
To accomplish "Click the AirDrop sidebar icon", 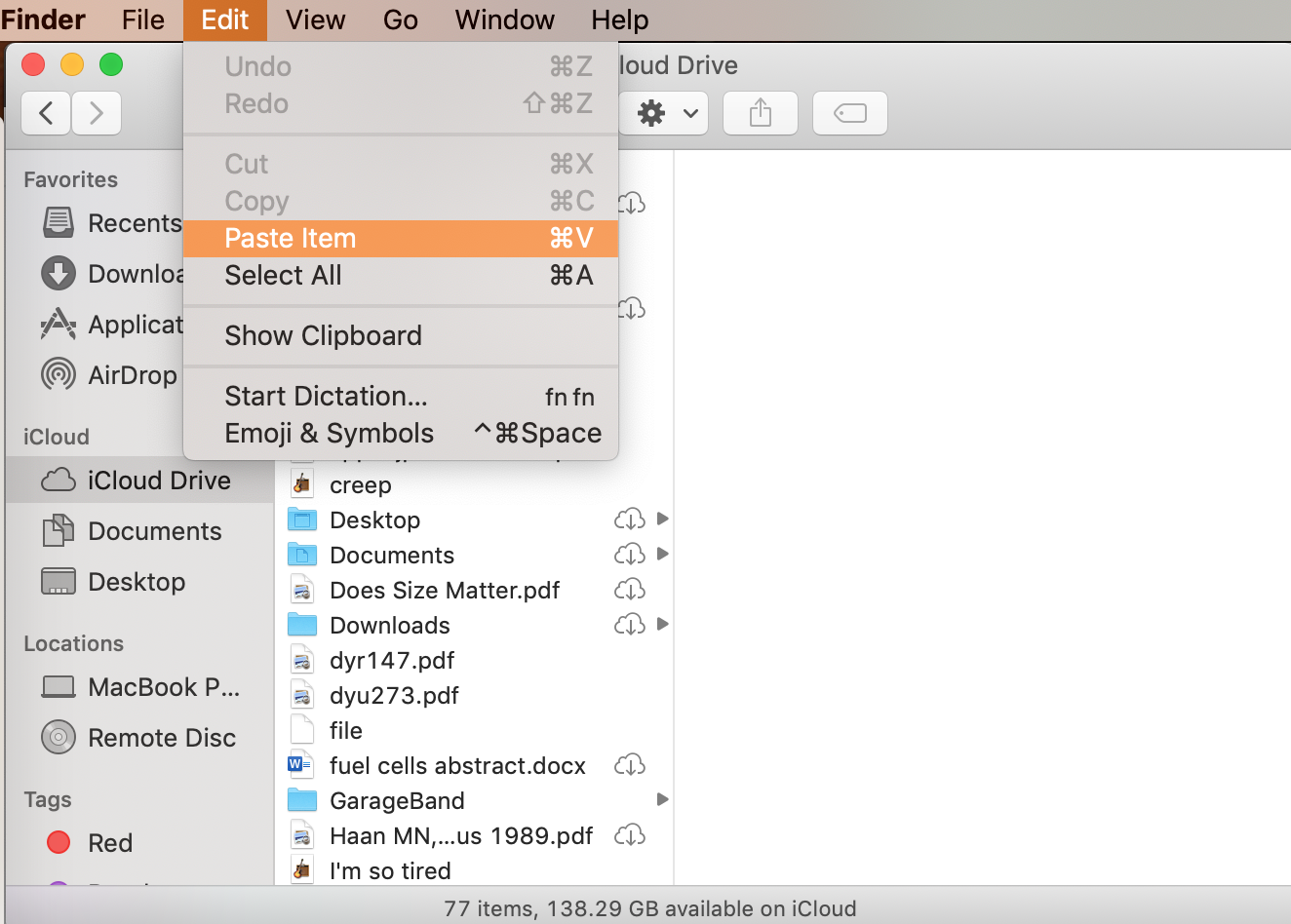I will coord(59,375).
